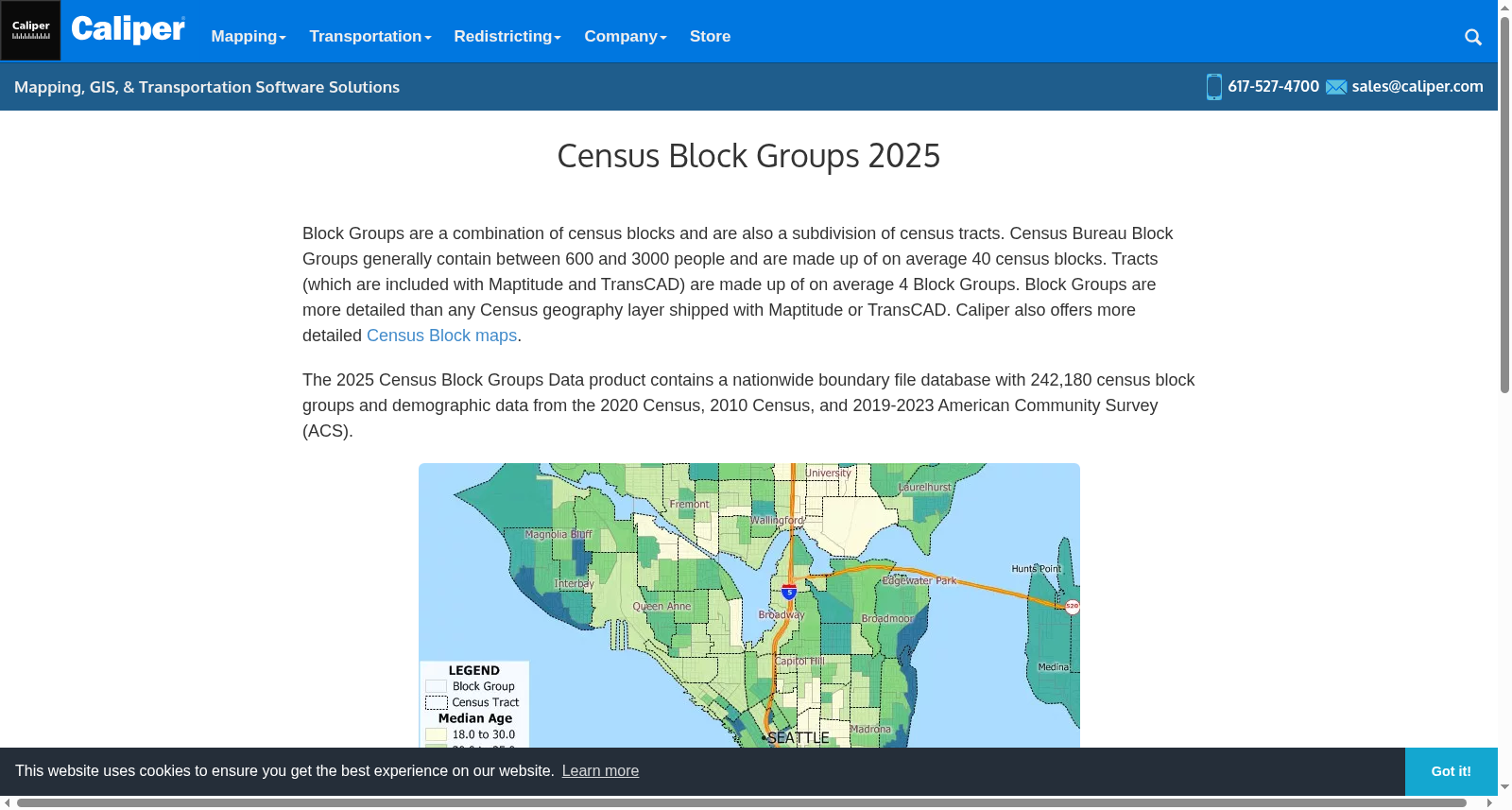
Task: Open the site search magnifier icon
Action: (x=1472, y=37)
